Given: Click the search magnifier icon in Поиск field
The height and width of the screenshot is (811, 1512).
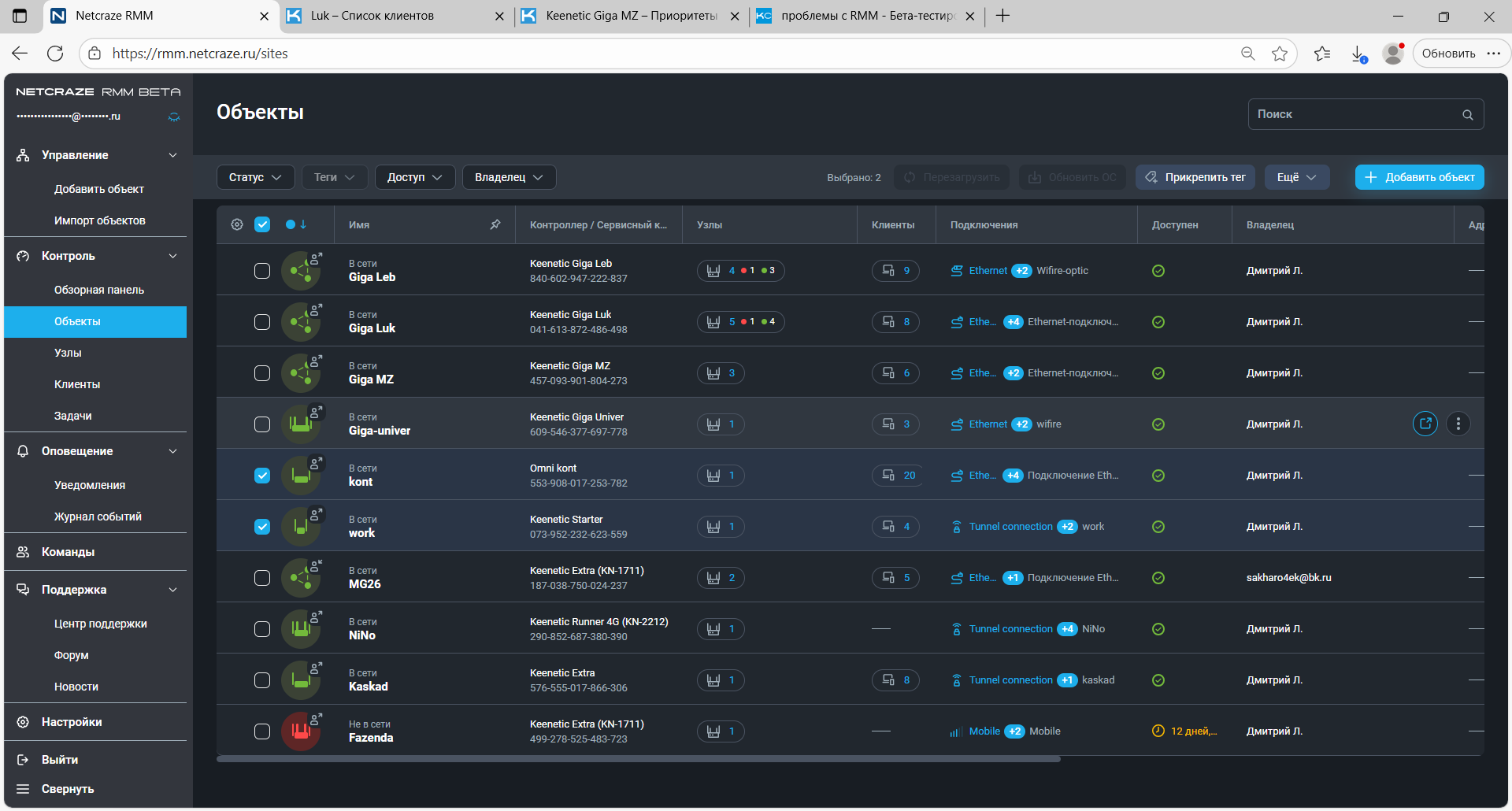Looking at the screenshot, I should tap(1467, 115).
